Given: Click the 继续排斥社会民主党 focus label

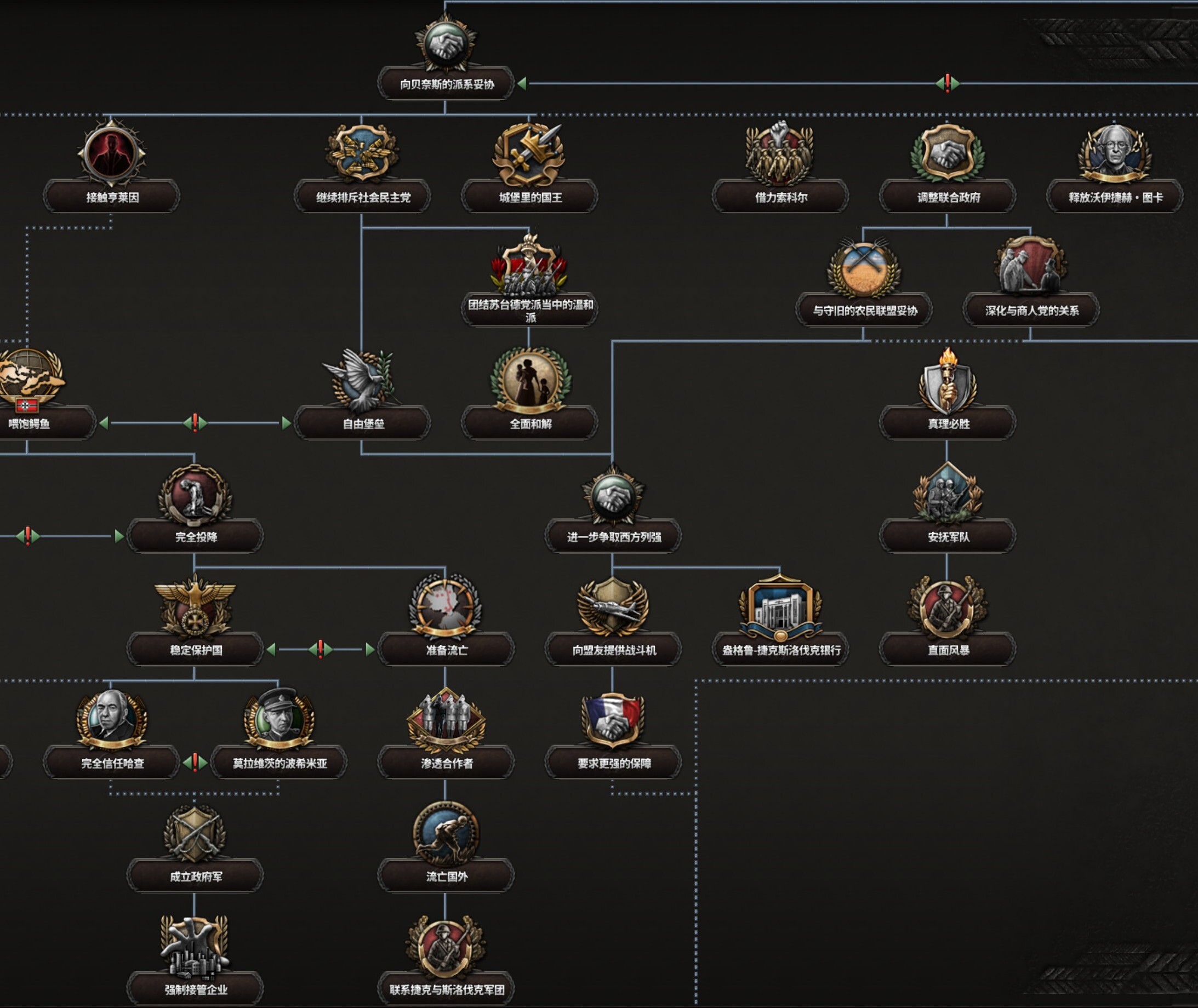Looking at the screenshot, I should 362,197.
